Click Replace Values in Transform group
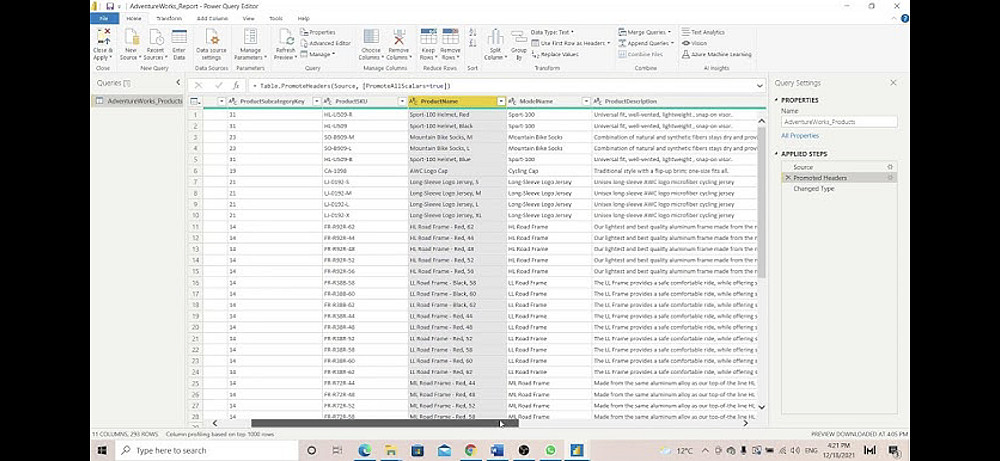 (554, 54)
